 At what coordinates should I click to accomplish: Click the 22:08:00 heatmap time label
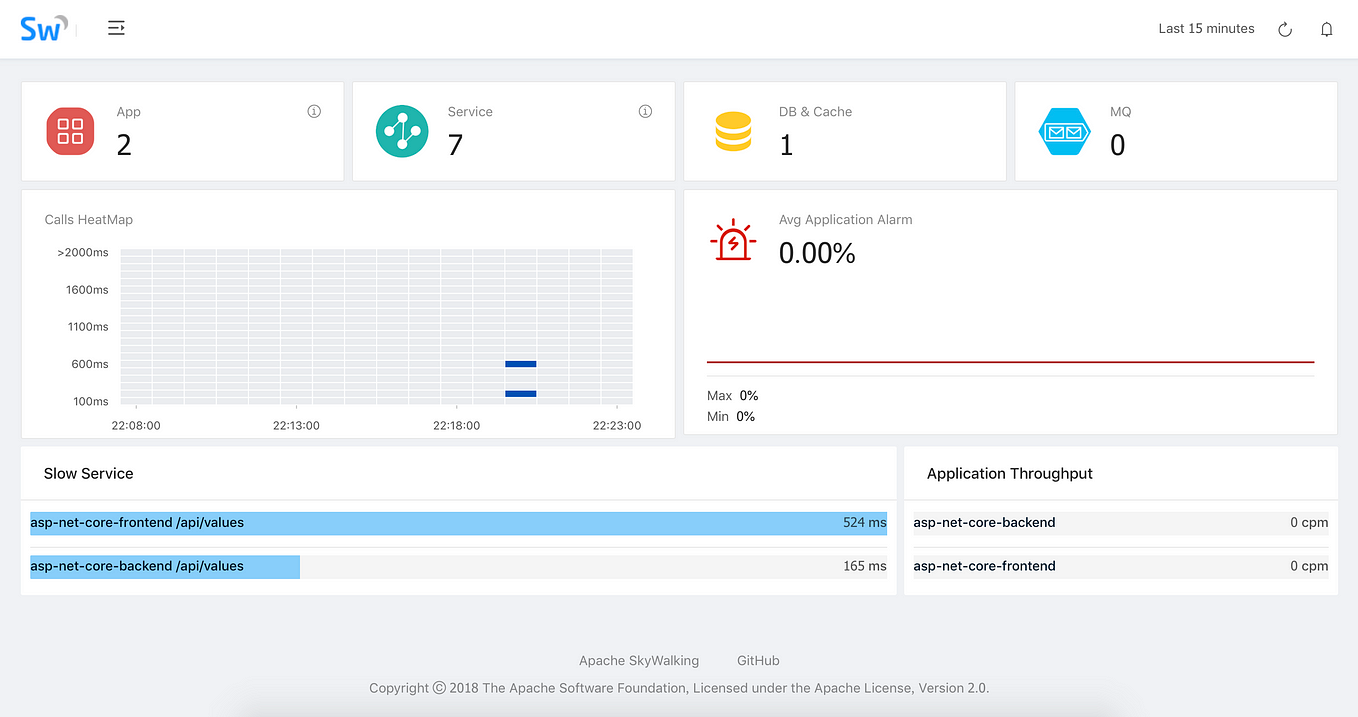pyautogui.click(x=136, y=426)
